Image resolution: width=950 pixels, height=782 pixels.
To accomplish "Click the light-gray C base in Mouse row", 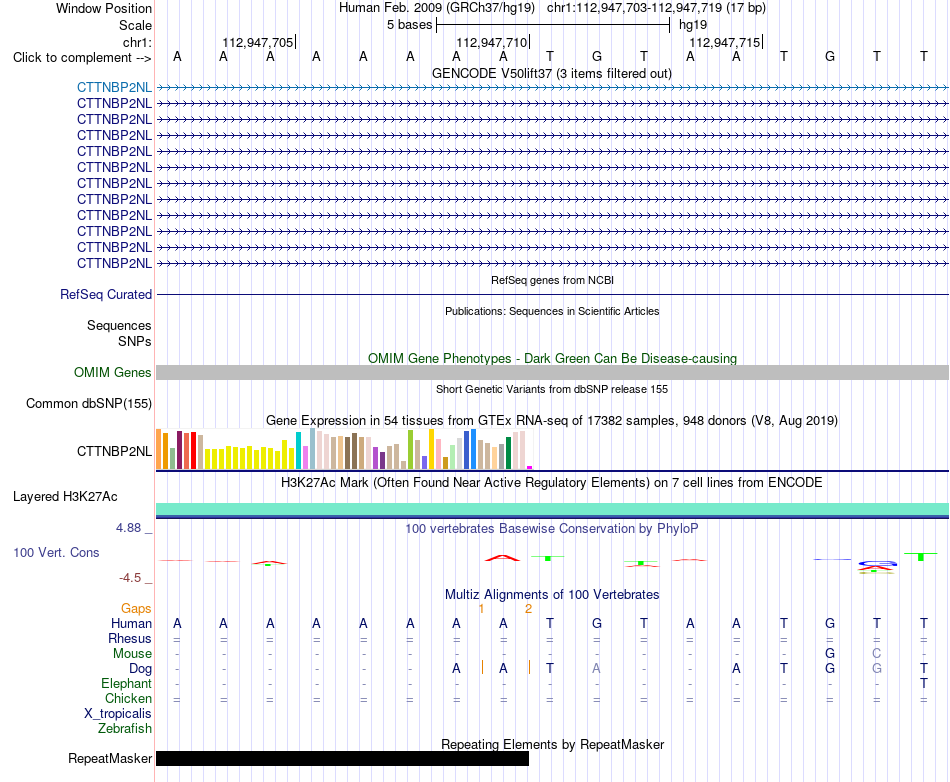I will coord(876,654).
